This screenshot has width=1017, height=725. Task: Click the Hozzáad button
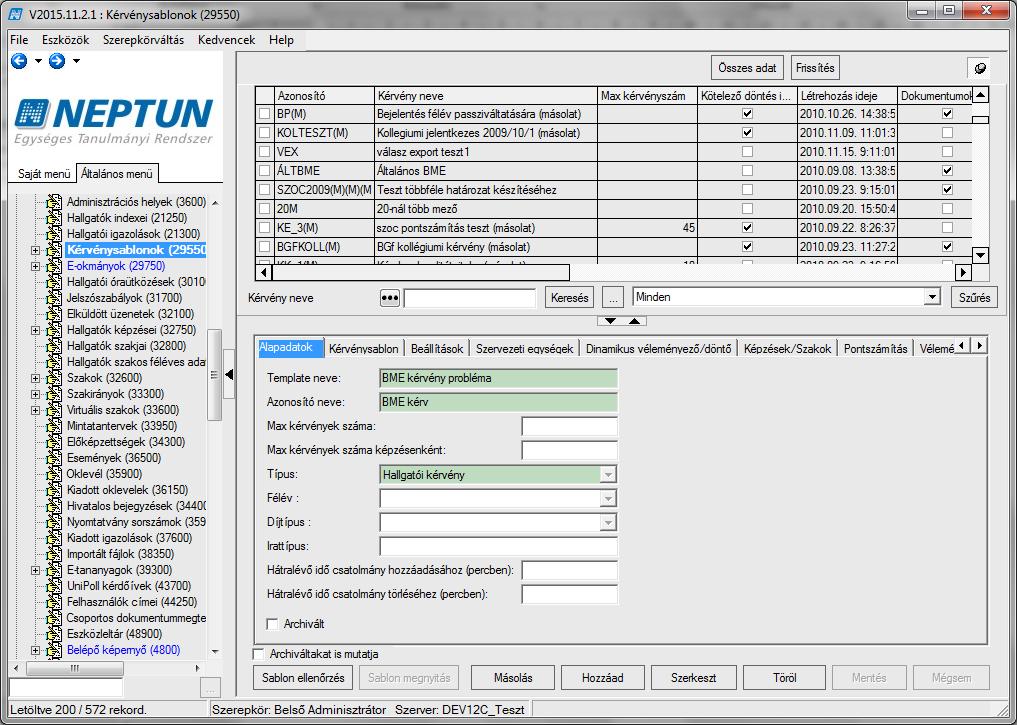point(603,678)
